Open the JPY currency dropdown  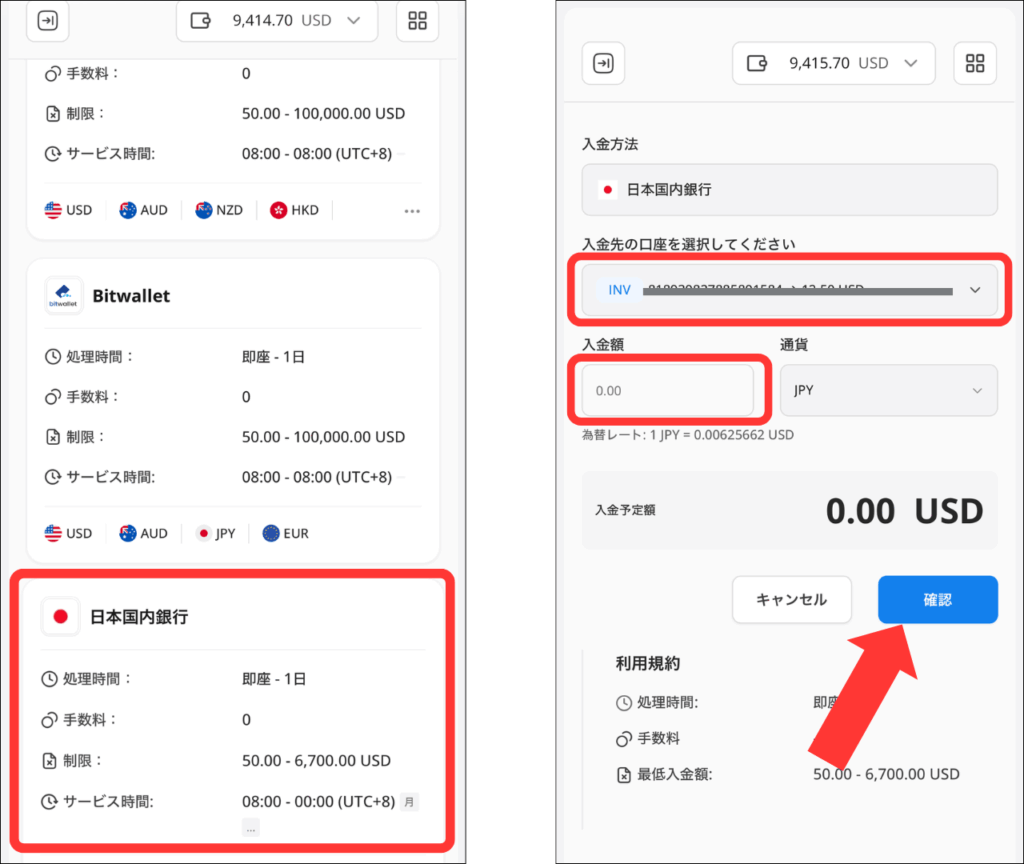(888, 390)
